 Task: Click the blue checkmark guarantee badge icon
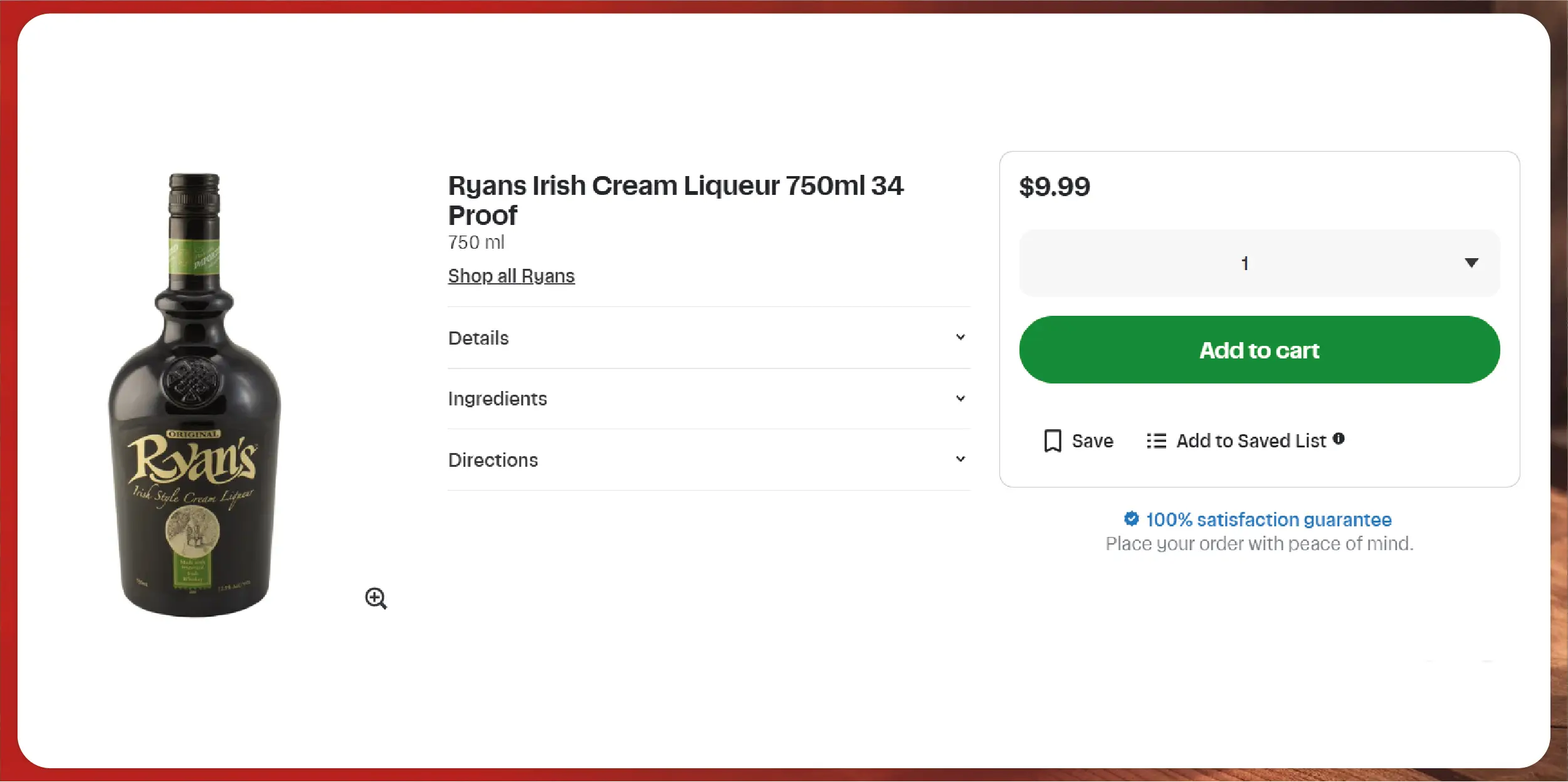1131,519
